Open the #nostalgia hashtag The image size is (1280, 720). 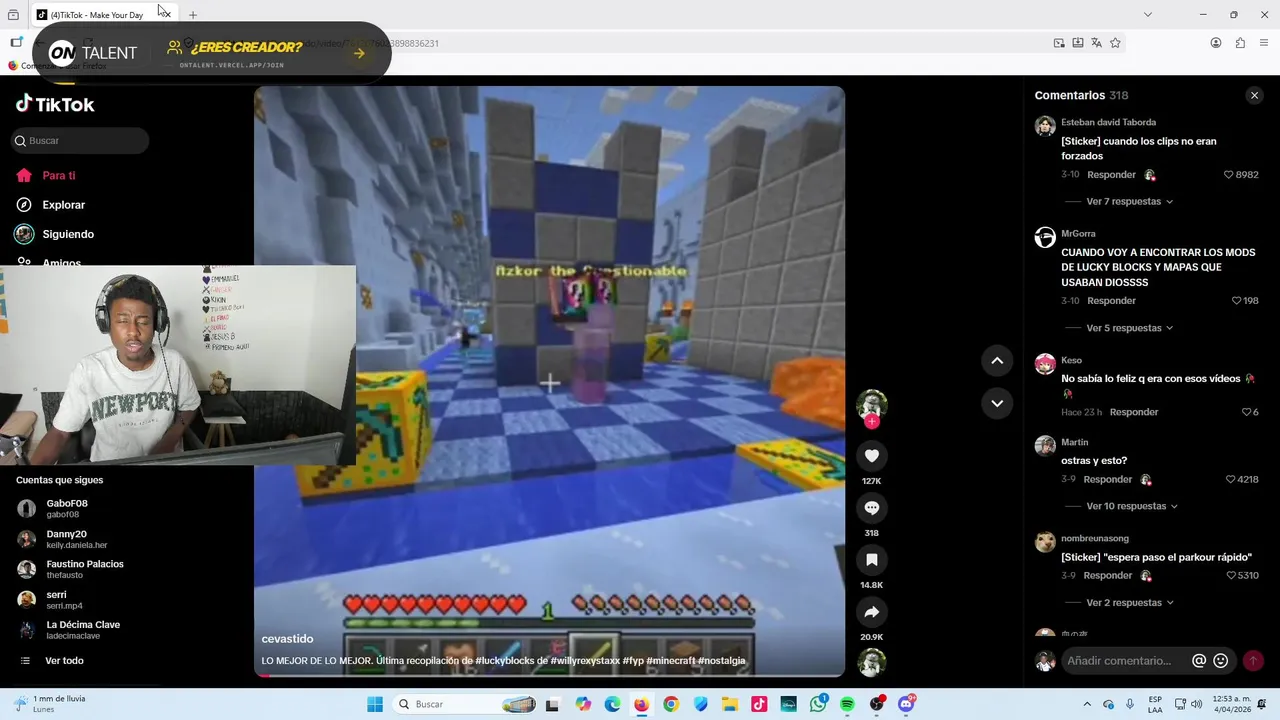point(721,661)
